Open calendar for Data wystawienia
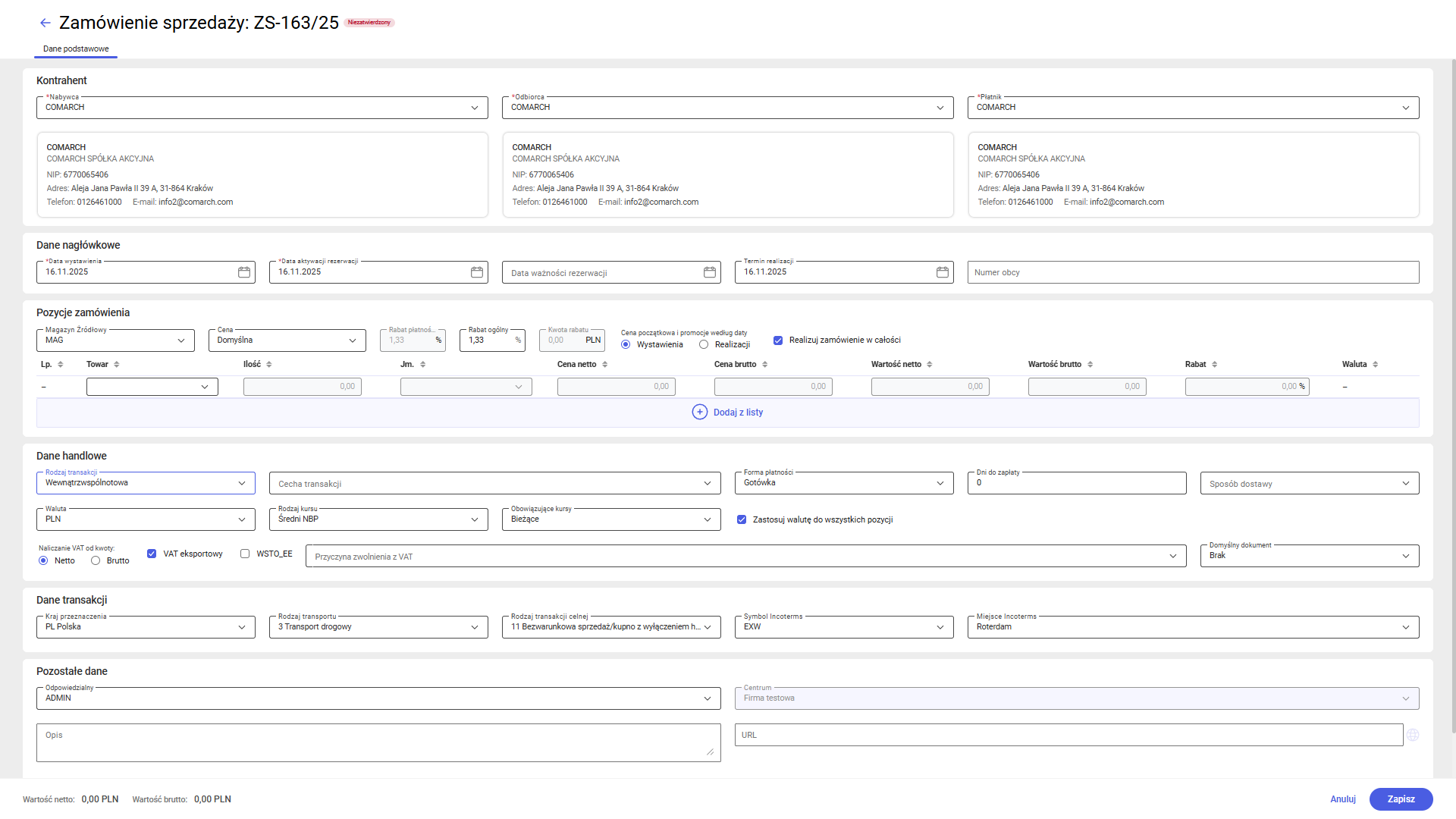The height and width of the screenshot is (819, 1456). coord(244,272)
